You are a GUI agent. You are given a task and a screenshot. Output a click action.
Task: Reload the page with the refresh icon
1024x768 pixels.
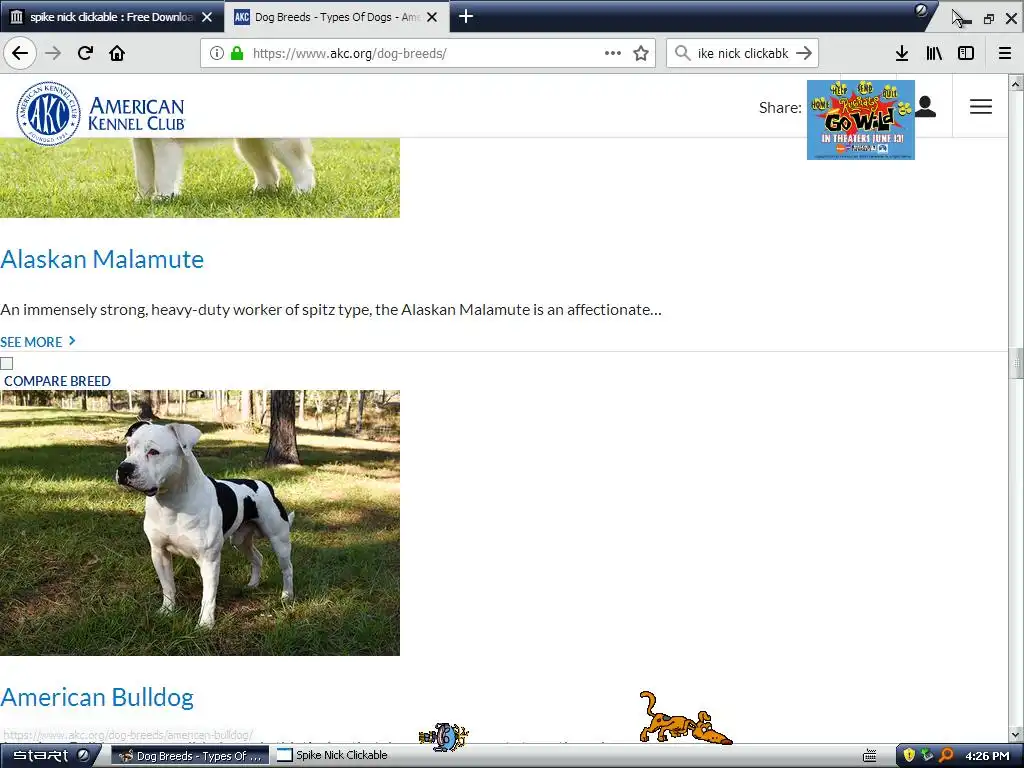tap(85, 53)
